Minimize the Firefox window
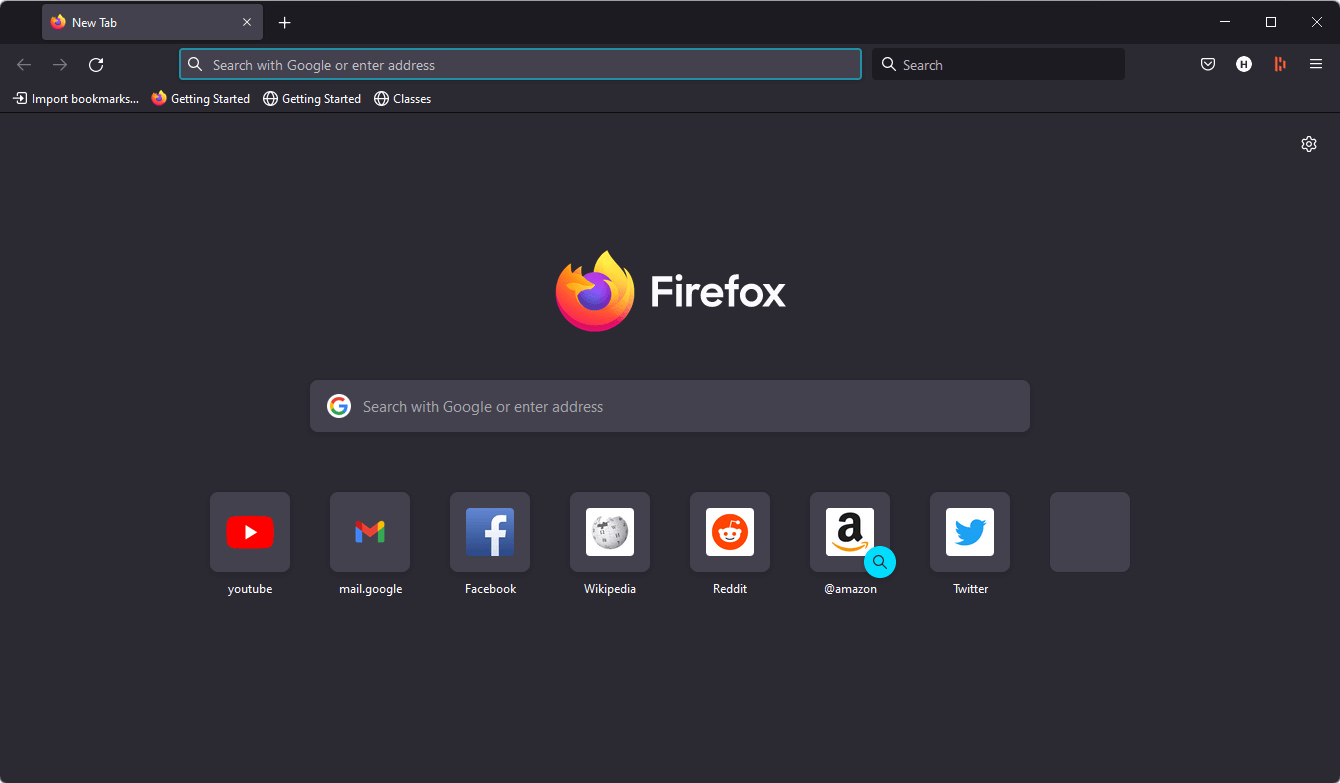 [x=1225, y=22]
